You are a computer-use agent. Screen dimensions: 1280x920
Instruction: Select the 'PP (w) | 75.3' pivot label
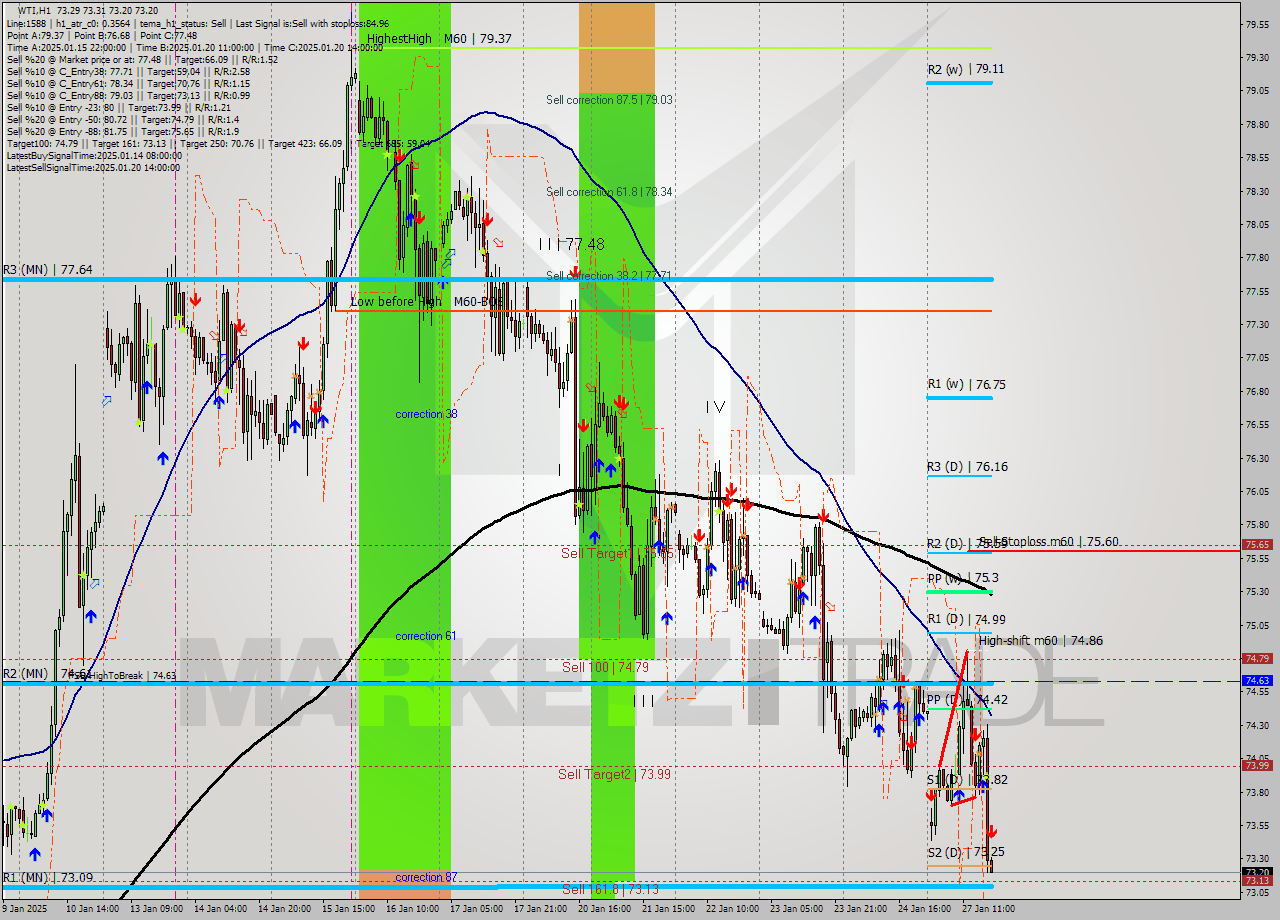coord(963,578)
